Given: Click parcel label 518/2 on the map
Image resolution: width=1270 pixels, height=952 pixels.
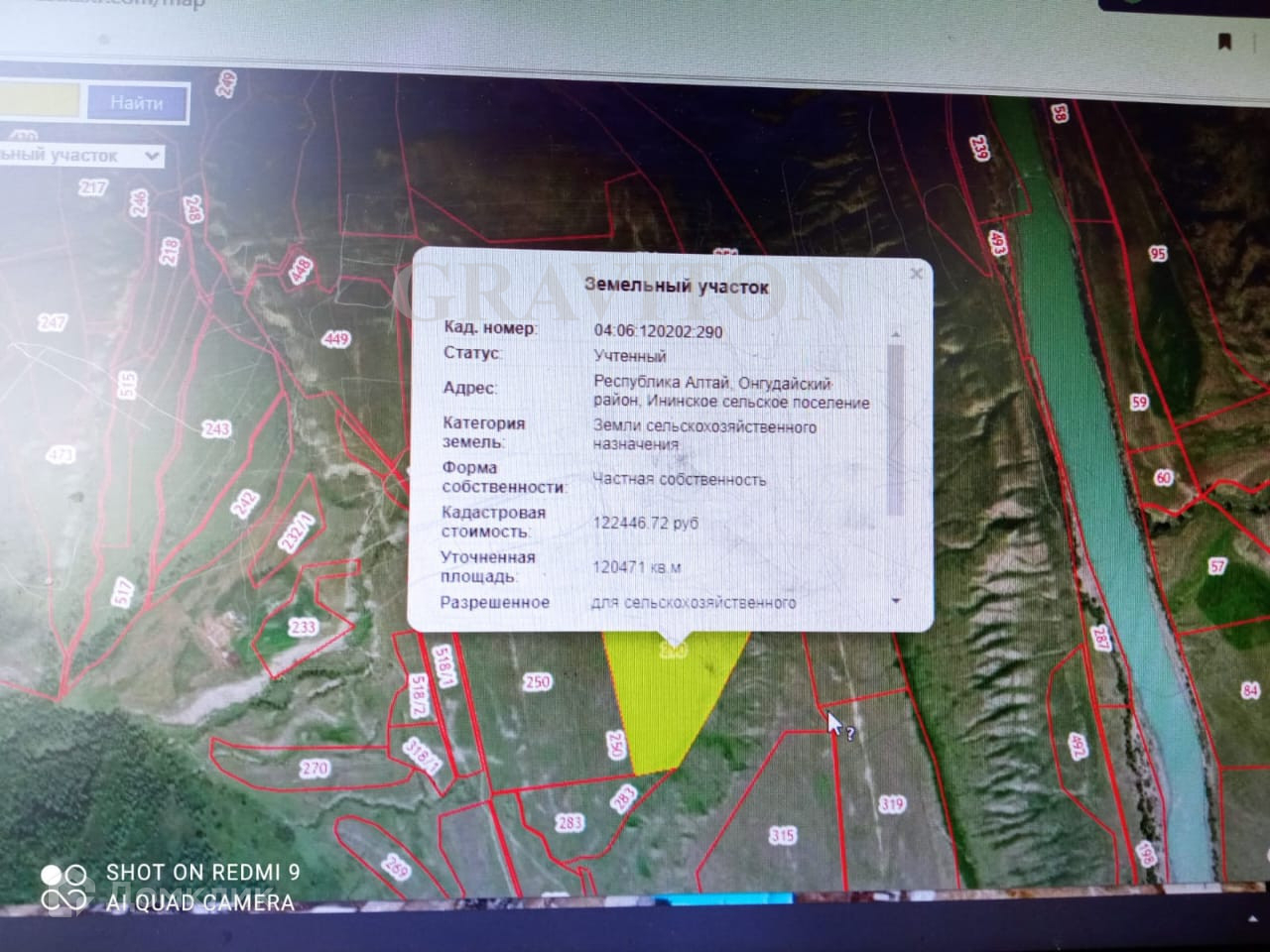Looking at the screenshot, I should point(417,695).
